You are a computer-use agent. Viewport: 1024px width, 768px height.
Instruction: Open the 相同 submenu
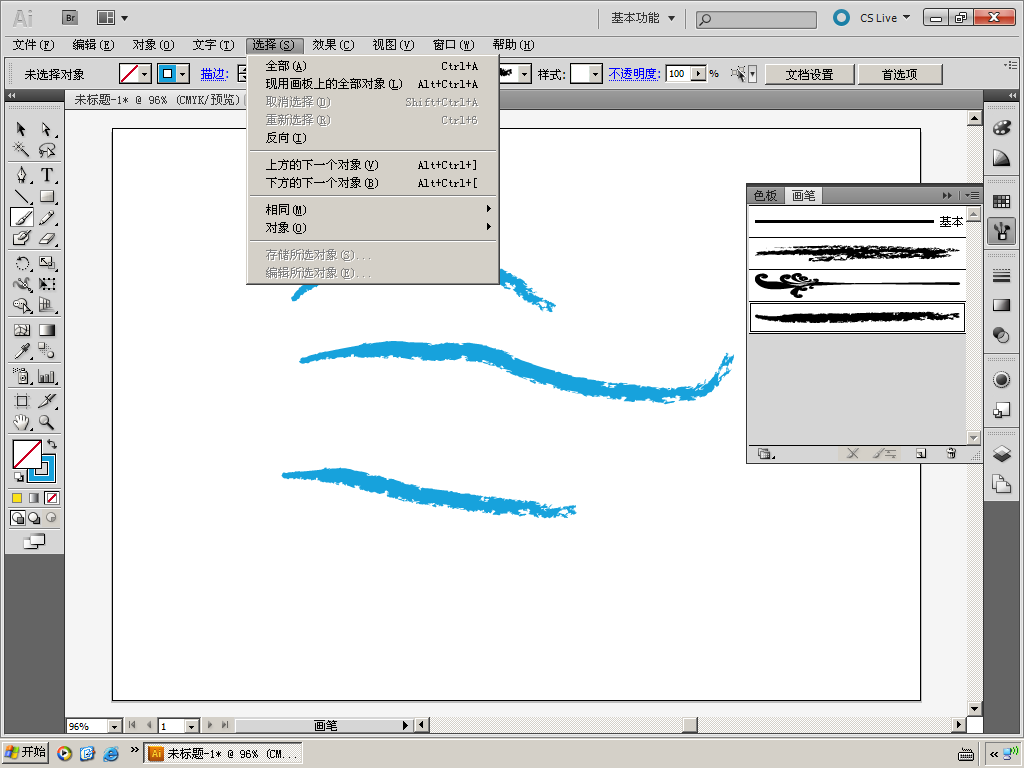click(x=373, y=210)
